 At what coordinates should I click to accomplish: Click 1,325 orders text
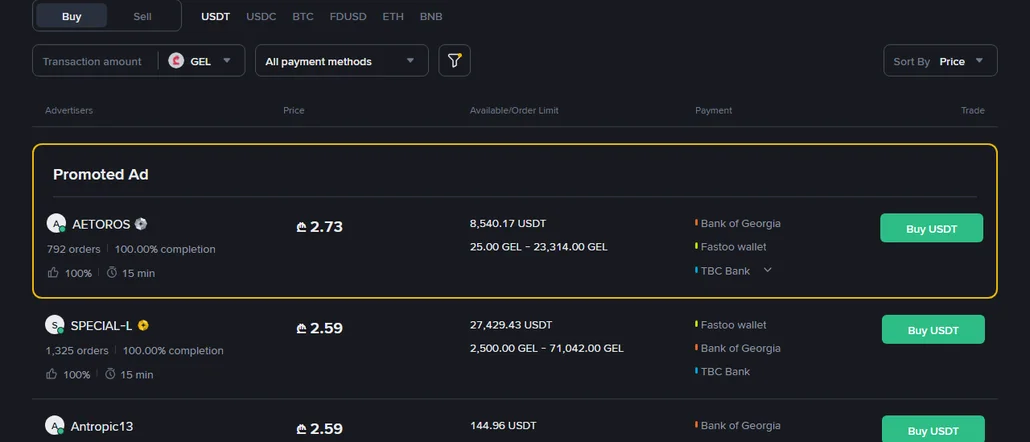[x=77, y=351]
